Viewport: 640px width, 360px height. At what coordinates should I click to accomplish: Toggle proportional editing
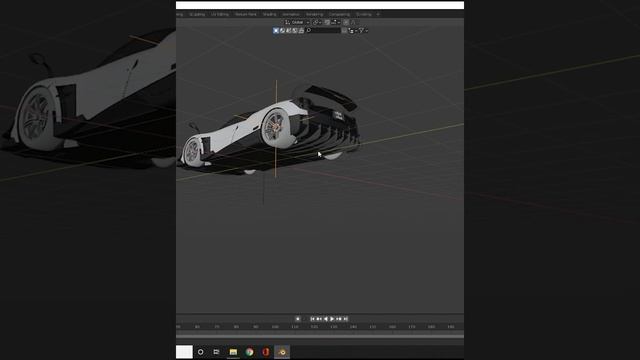346,22
